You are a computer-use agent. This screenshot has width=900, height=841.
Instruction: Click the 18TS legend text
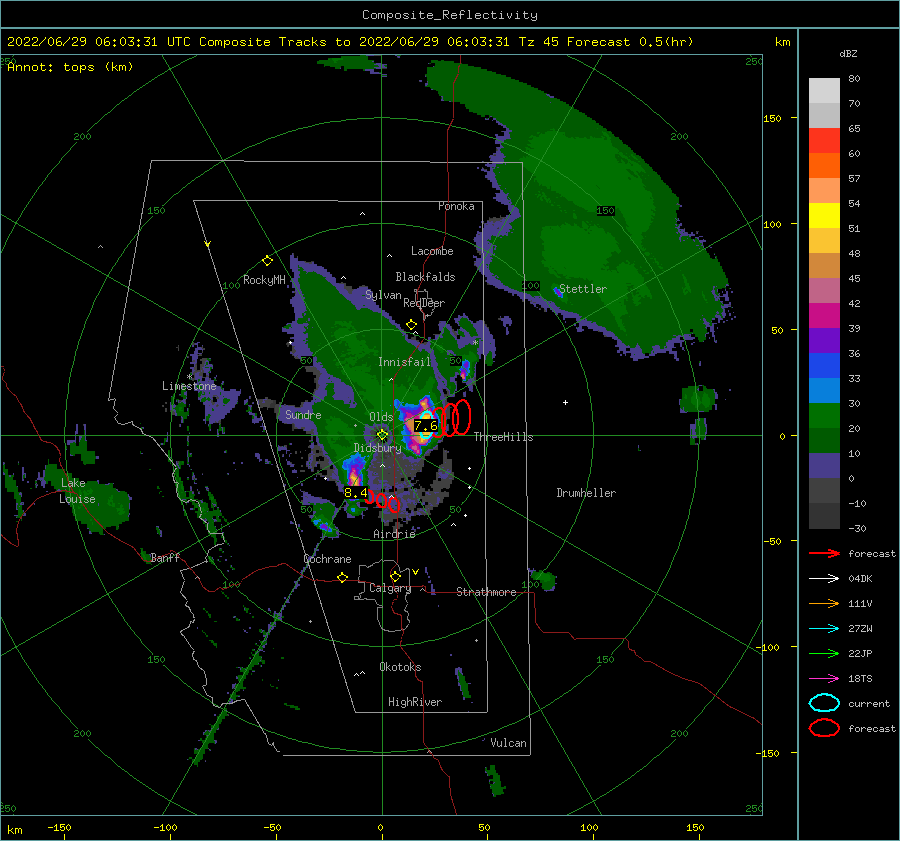click(x=860, y=679)
